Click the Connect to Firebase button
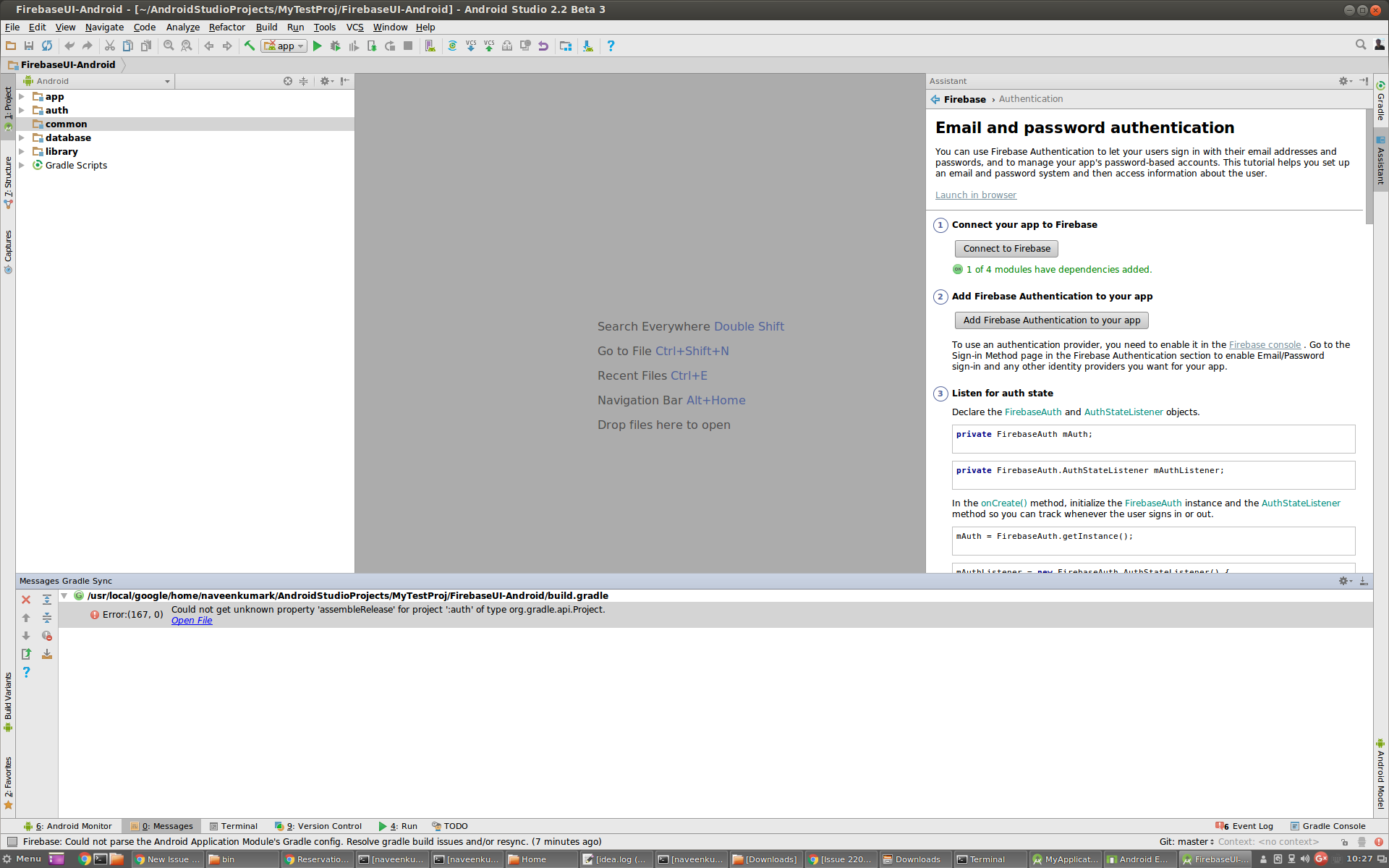Image resolution: width=1389 pixels, height=868 pixels. coord(1006,248)
